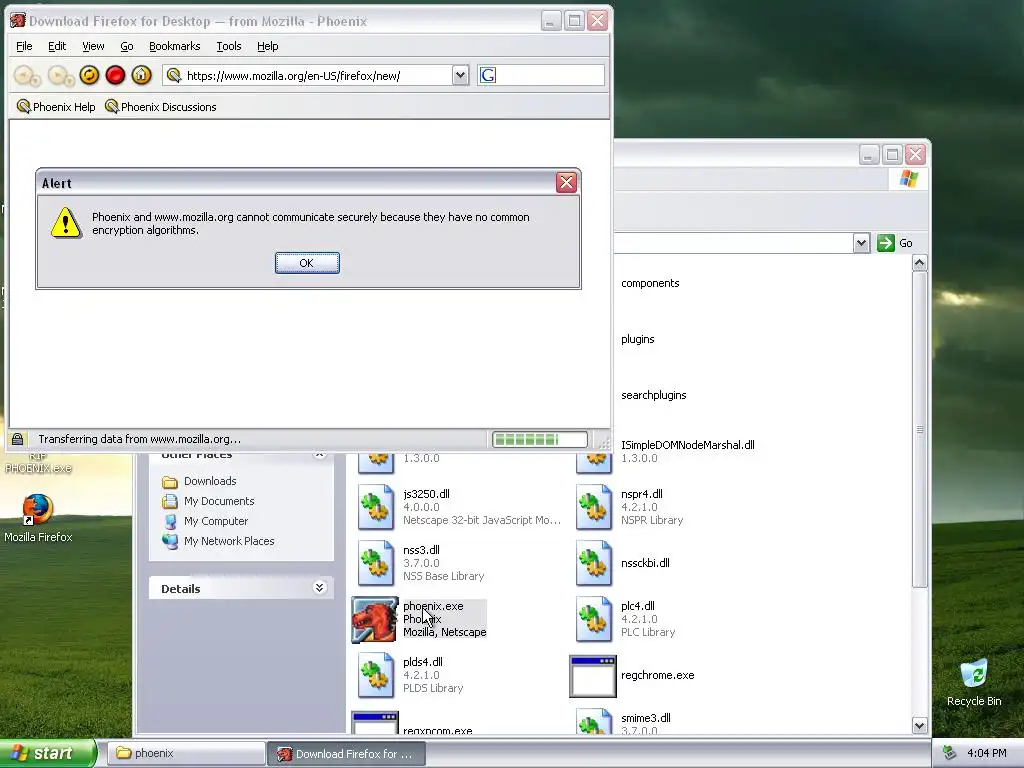Screen dimensions: 1024x768
Task: Click the taskbar clock showing 4:04 PM
Action: tap(987, 753)
